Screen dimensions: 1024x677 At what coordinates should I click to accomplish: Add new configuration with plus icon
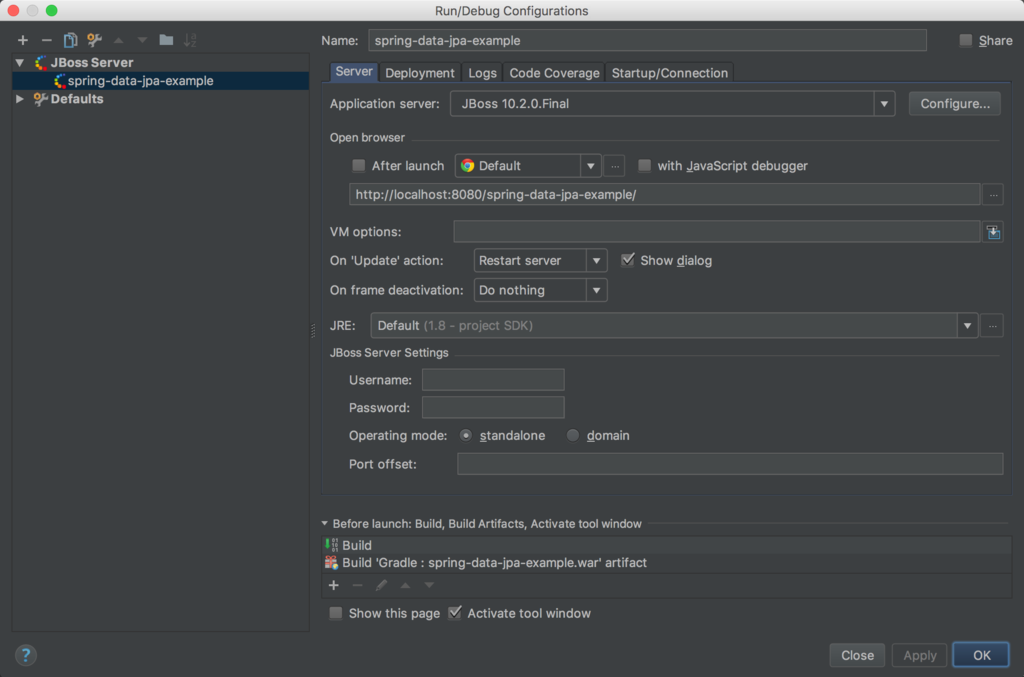(x=23, y=40)
